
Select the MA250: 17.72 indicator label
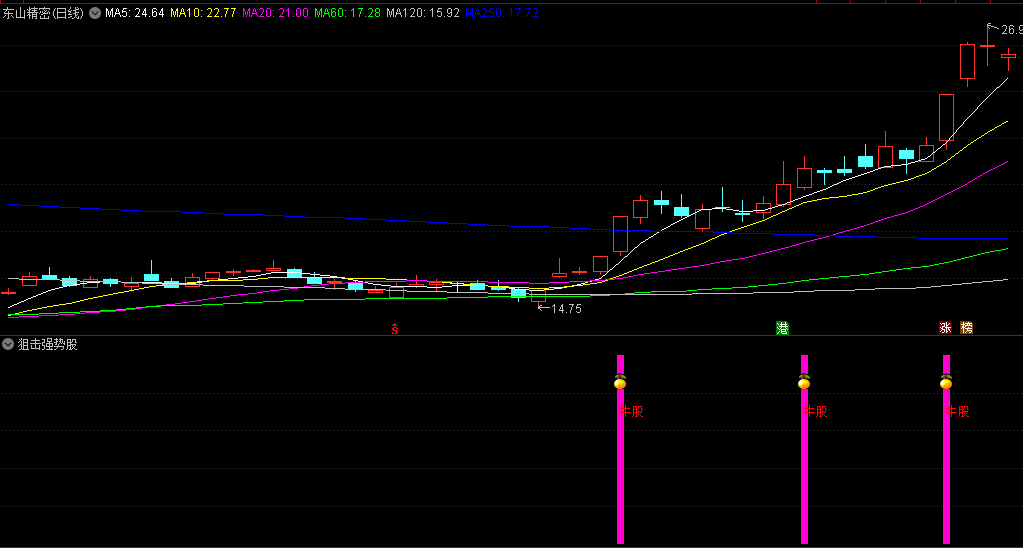tap(502, 12)
